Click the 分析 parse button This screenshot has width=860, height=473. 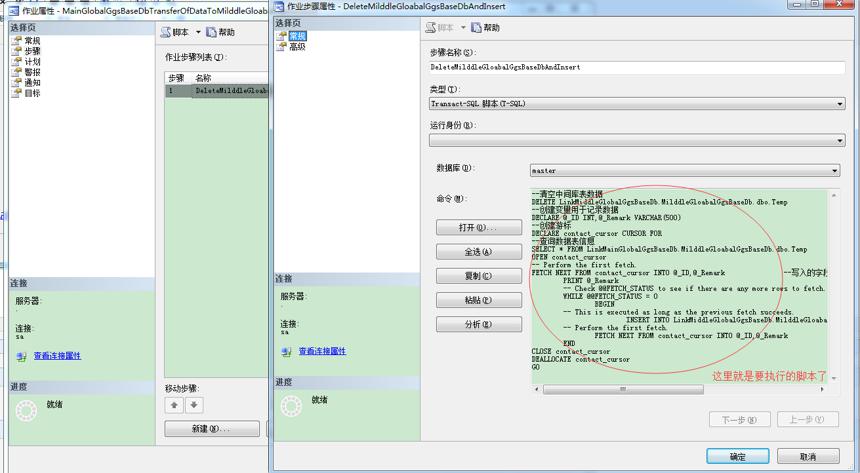pos(479,324)
